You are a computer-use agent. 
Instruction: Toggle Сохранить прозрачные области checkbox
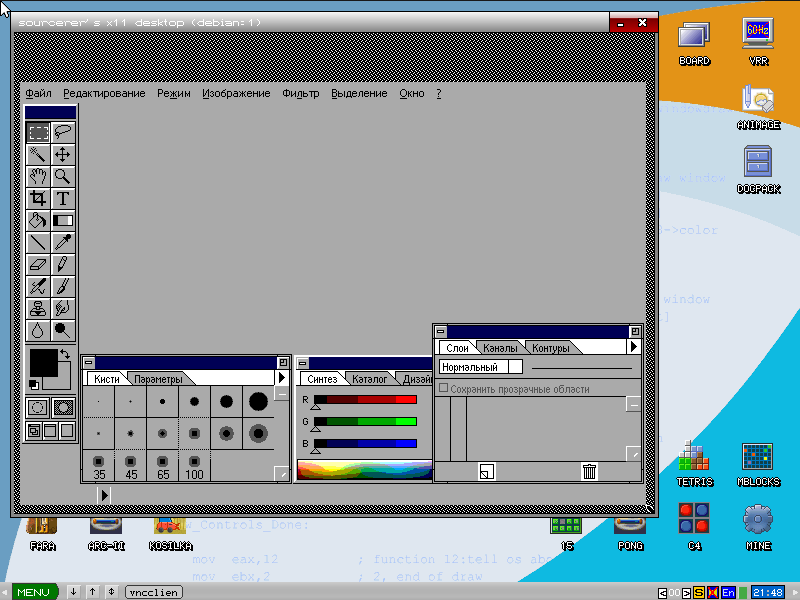point(444,389)
